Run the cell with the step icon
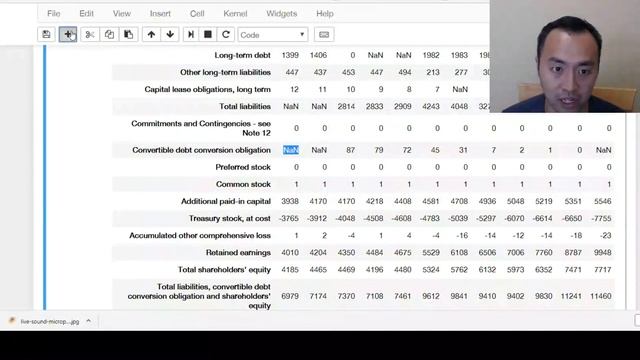640x360 pixels. point(191,35)
